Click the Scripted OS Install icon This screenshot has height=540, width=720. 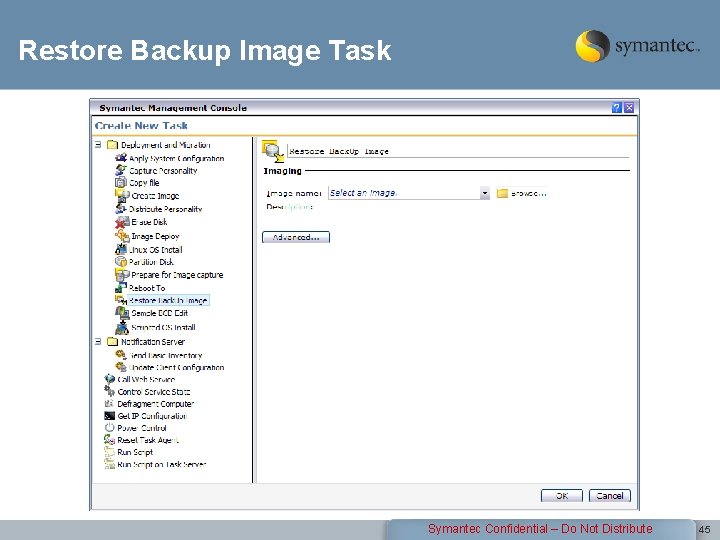coord(122,327)
